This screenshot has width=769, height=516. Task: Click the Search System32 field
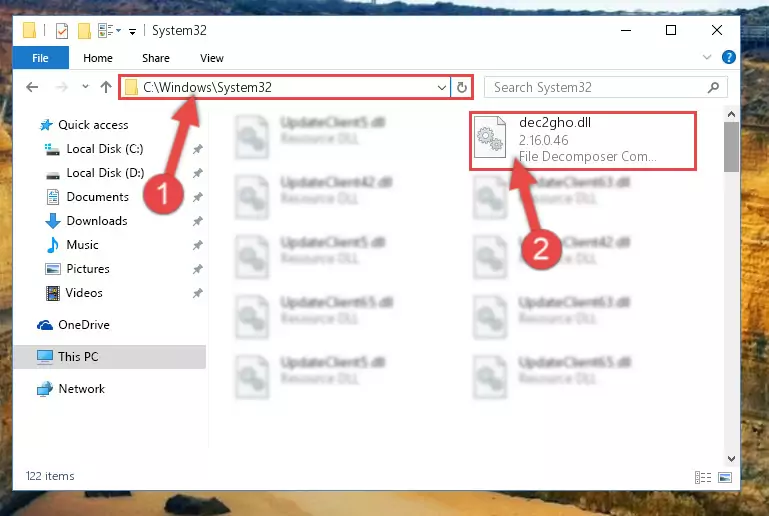(606, 87)
